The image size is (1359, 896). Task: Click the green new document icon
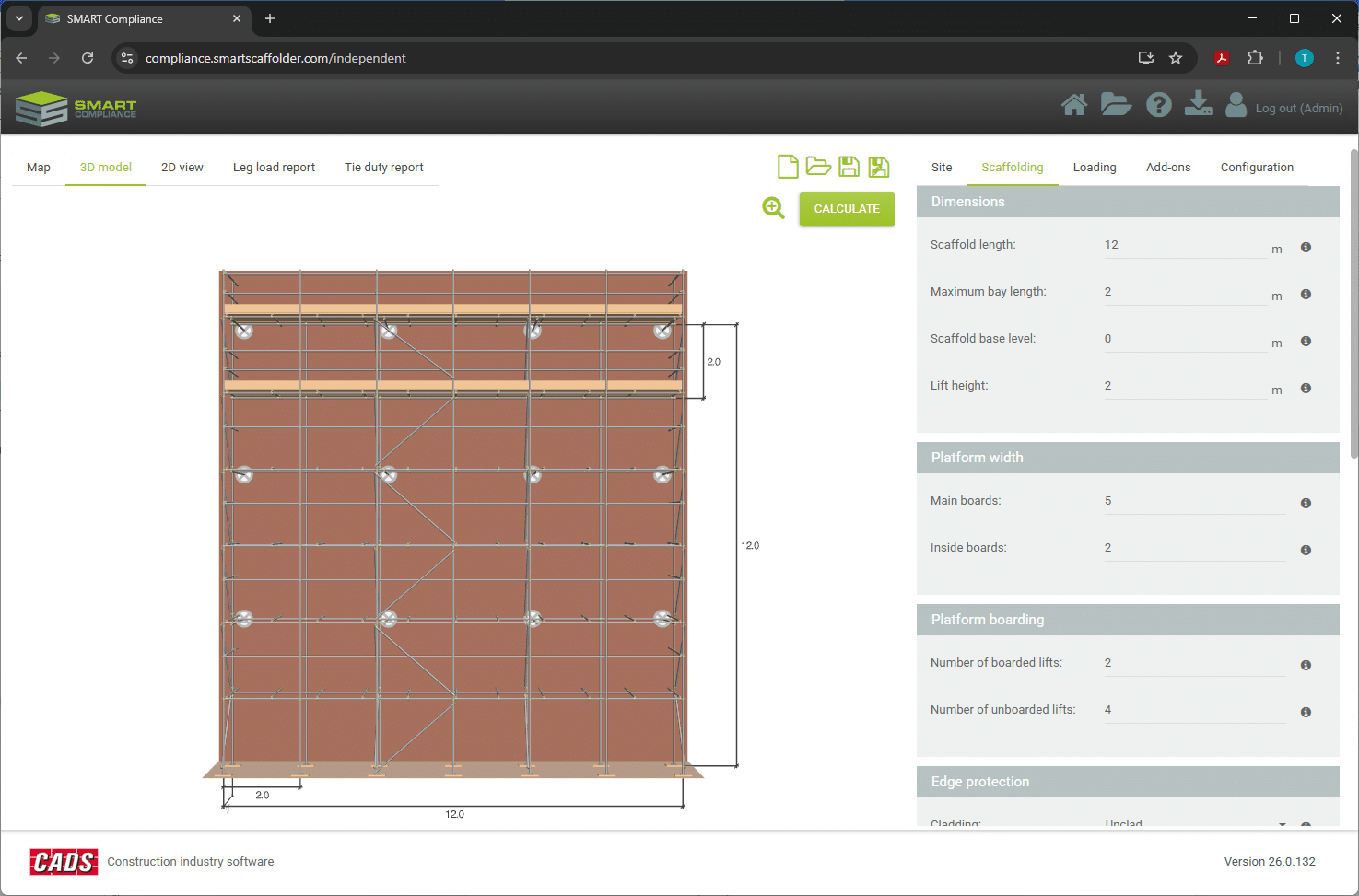click(x=788, y=167)
